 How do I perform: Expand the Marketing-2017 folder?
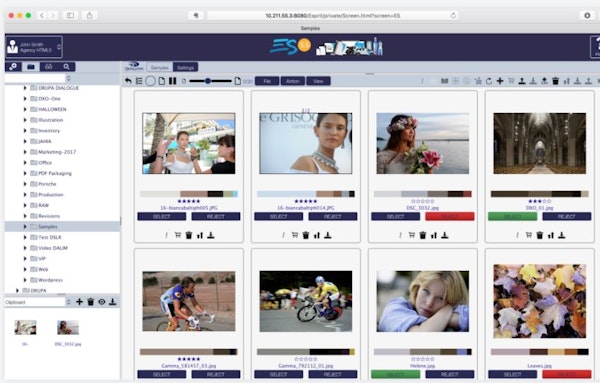[25, 152]
